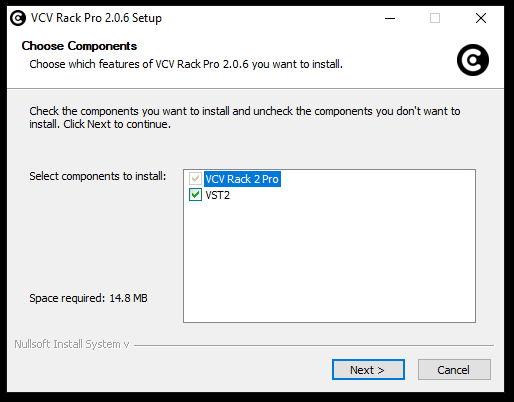Click the 'Space required: 14.8 MB' text
514x402 pixels.
pyautogui.click(x=88, y=298)
